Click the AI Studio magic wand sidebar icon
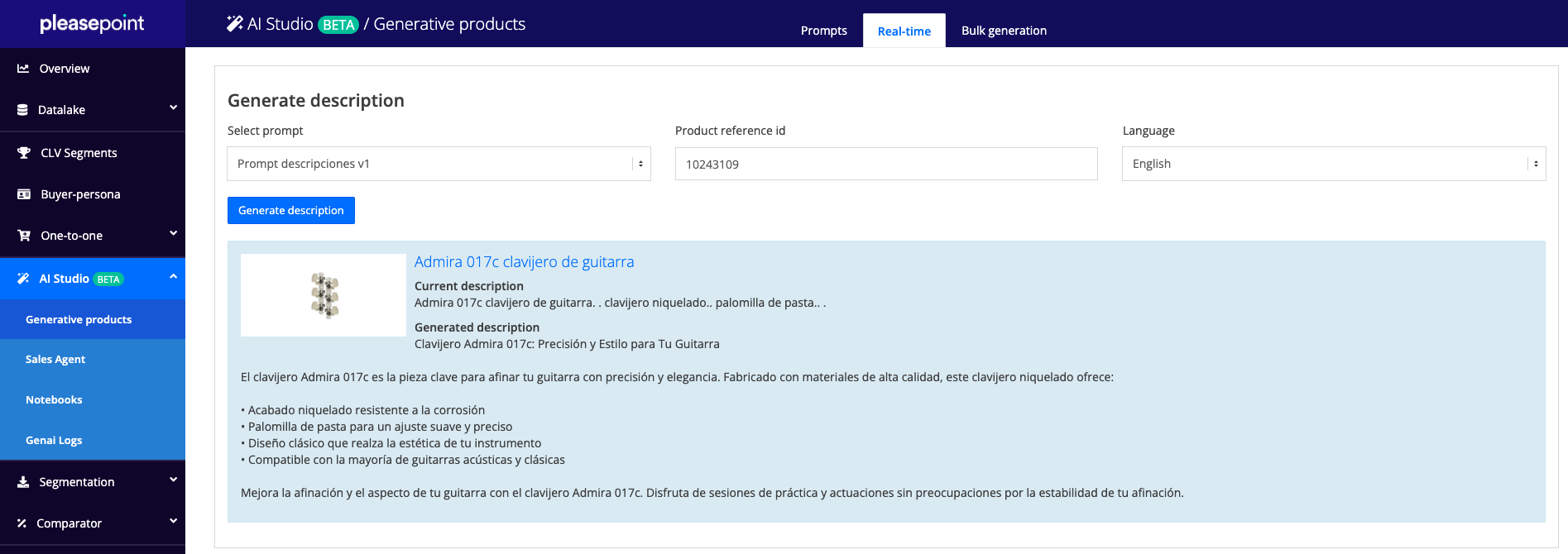 point(23,279)
